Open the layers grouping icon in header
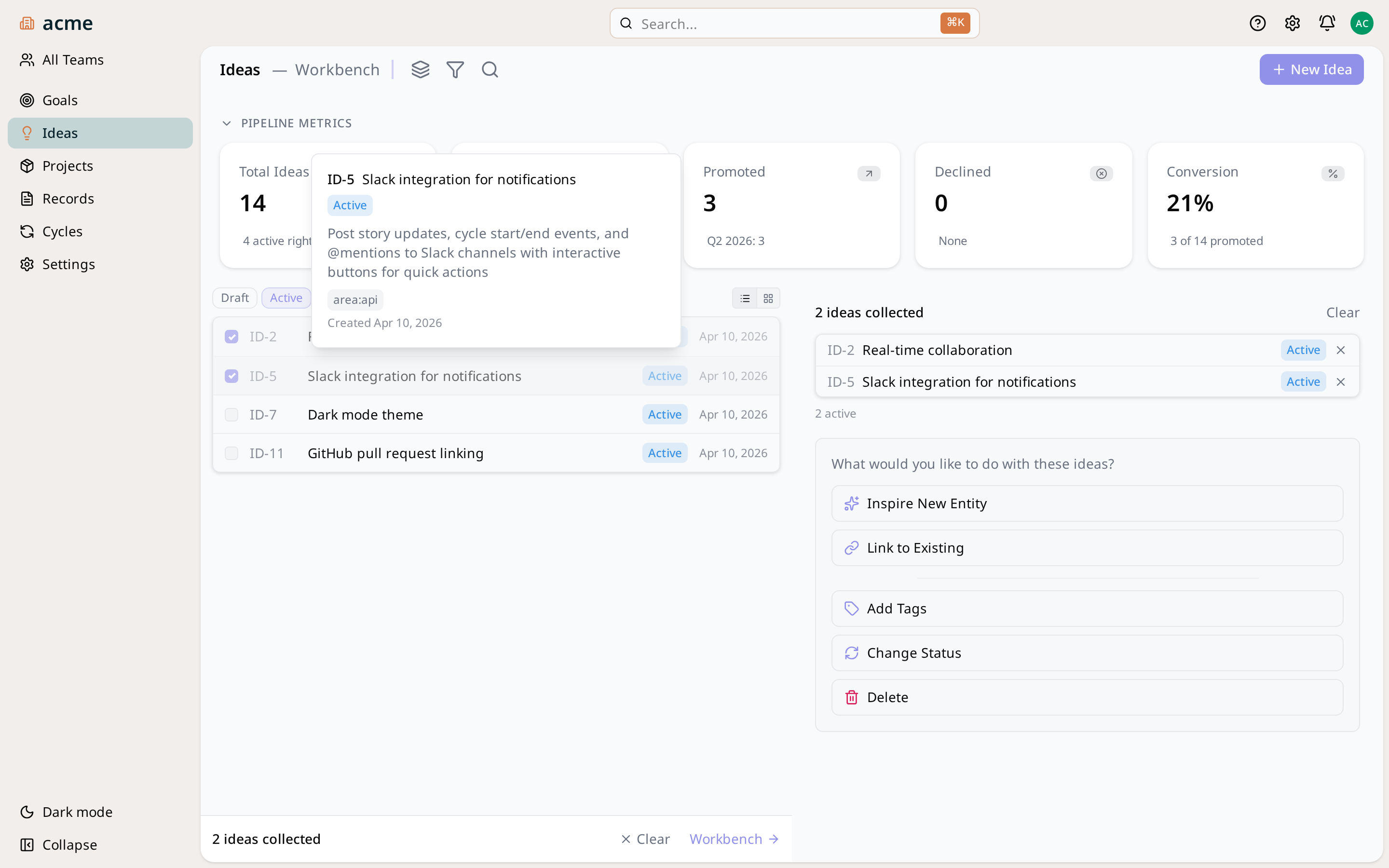1389x868 pixels. [420, 69]
